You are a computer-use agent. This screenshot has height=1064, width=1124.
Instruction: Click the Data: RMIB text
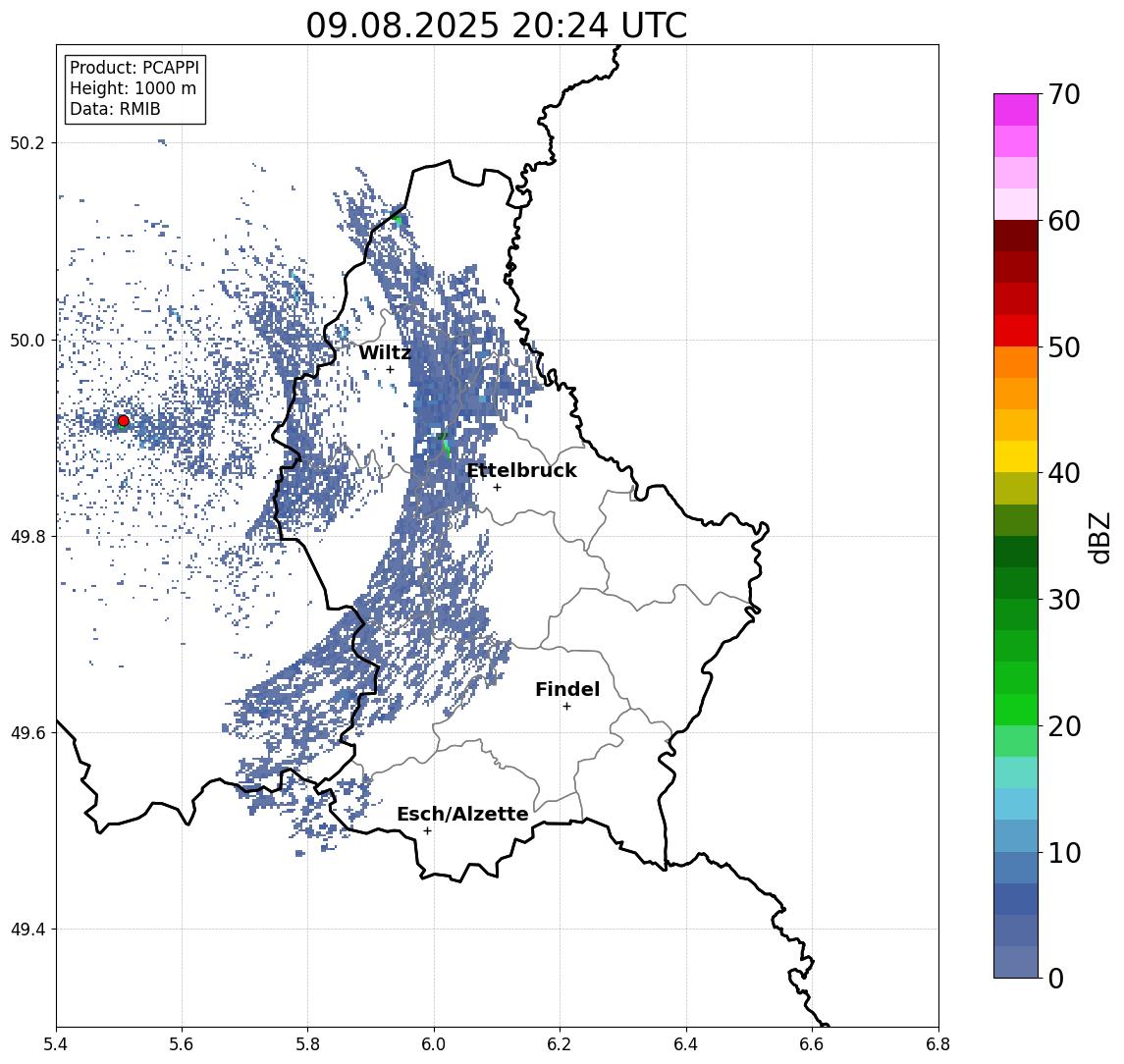pos(115,109)
